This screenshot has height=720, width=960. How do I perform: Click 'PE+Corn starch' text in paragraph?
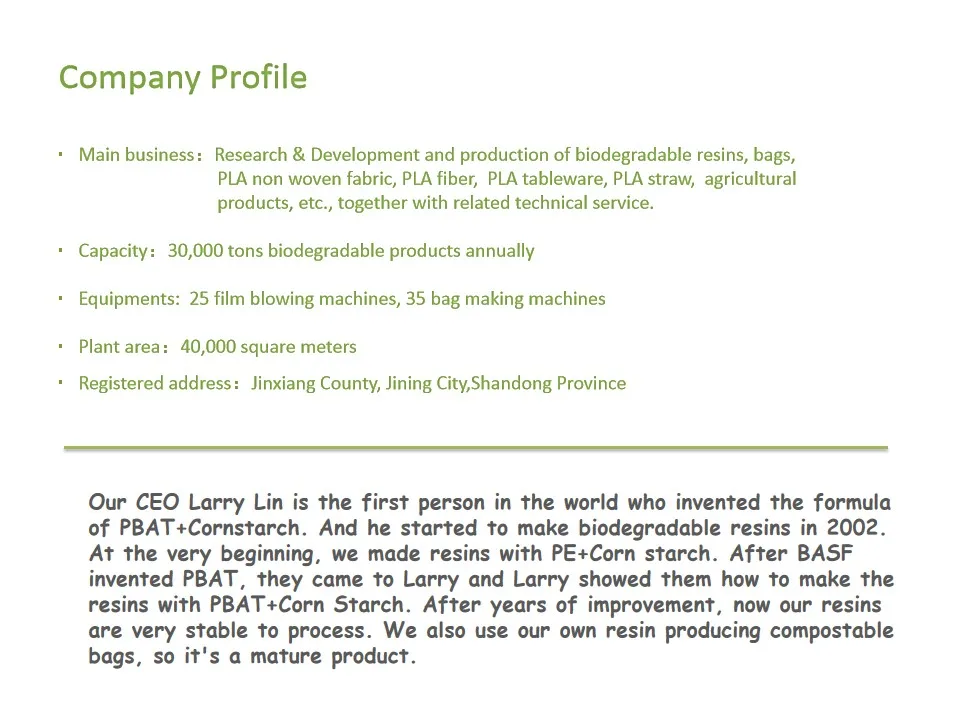(630, 553)
